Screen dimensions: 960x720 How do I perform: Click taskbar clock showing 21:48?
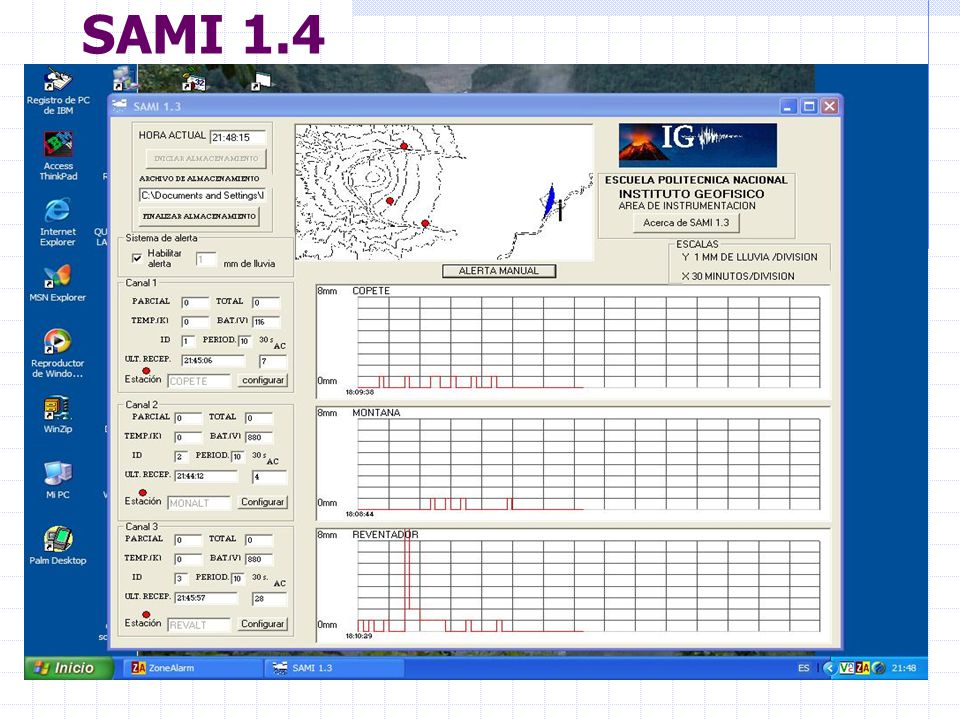click(904, 668)
